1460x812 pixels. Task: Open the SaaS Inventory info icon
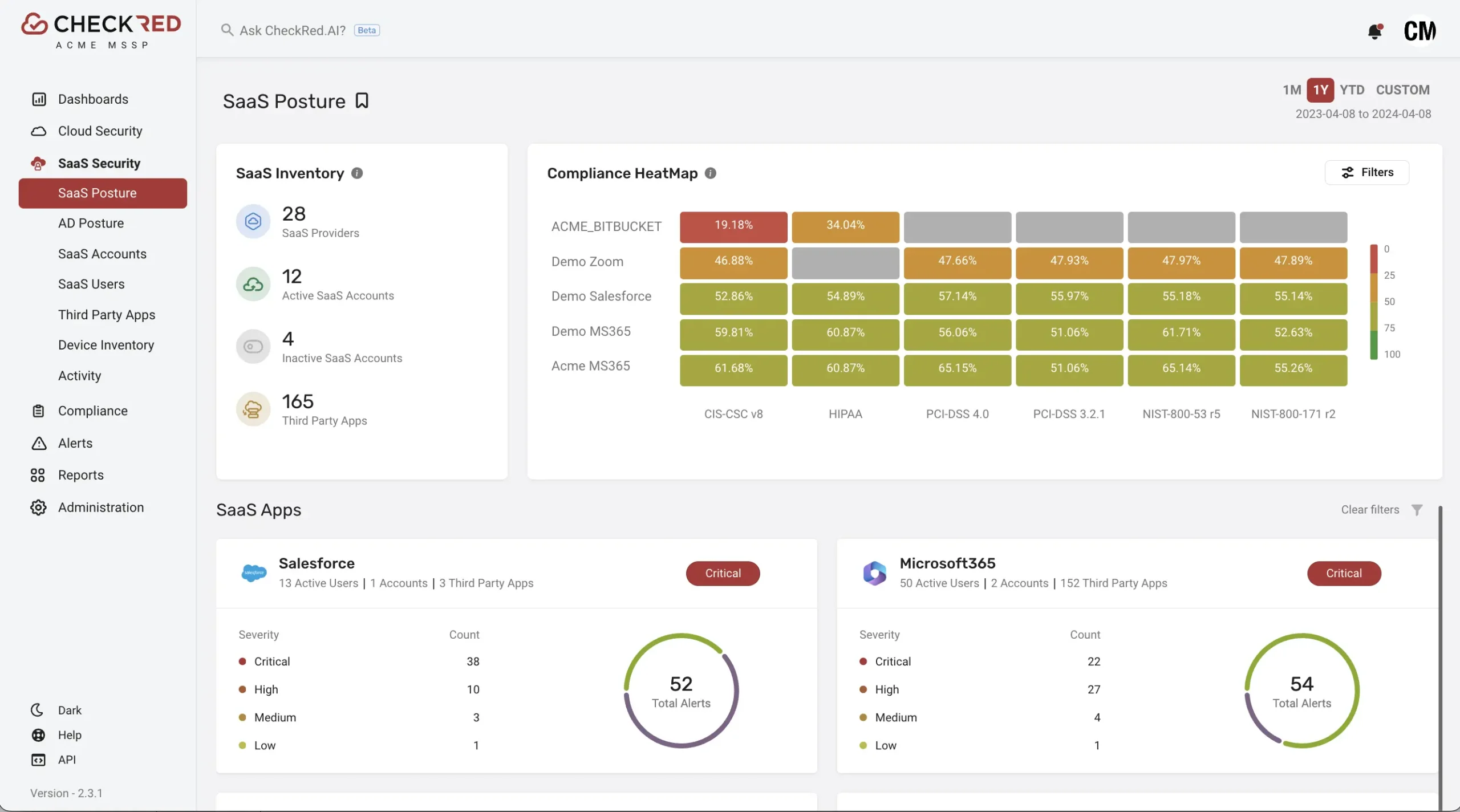click(357, 173)
